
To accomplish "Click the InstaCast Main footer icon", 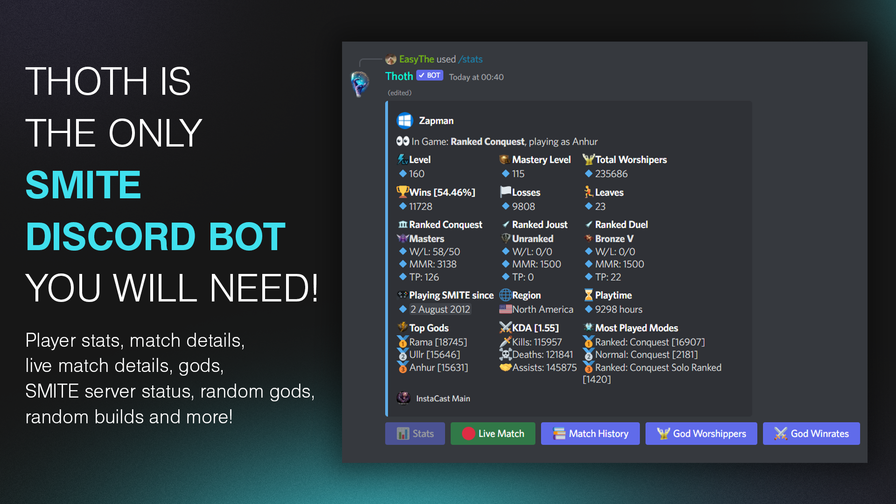I will coord(403,398).
